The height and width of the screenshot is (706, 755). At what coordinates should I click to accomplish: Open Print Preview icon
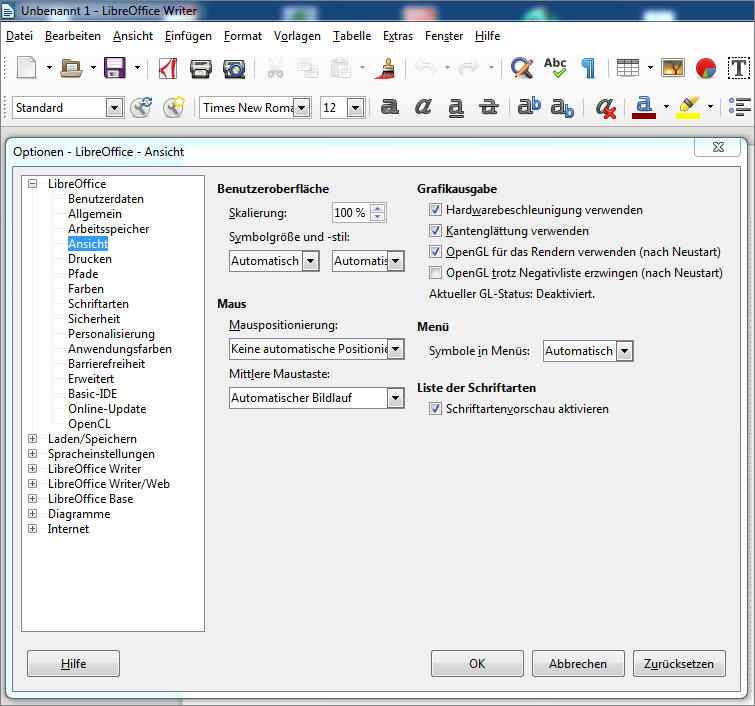(x=234, y=69)
